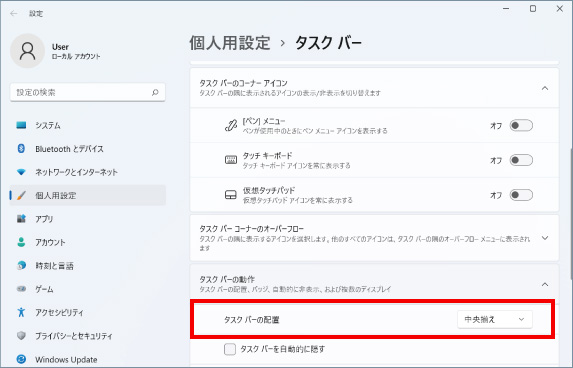This screenshot has width=573, height=368.
Task: Open 時刻と言語 settings category
Action: coord(88,266)
